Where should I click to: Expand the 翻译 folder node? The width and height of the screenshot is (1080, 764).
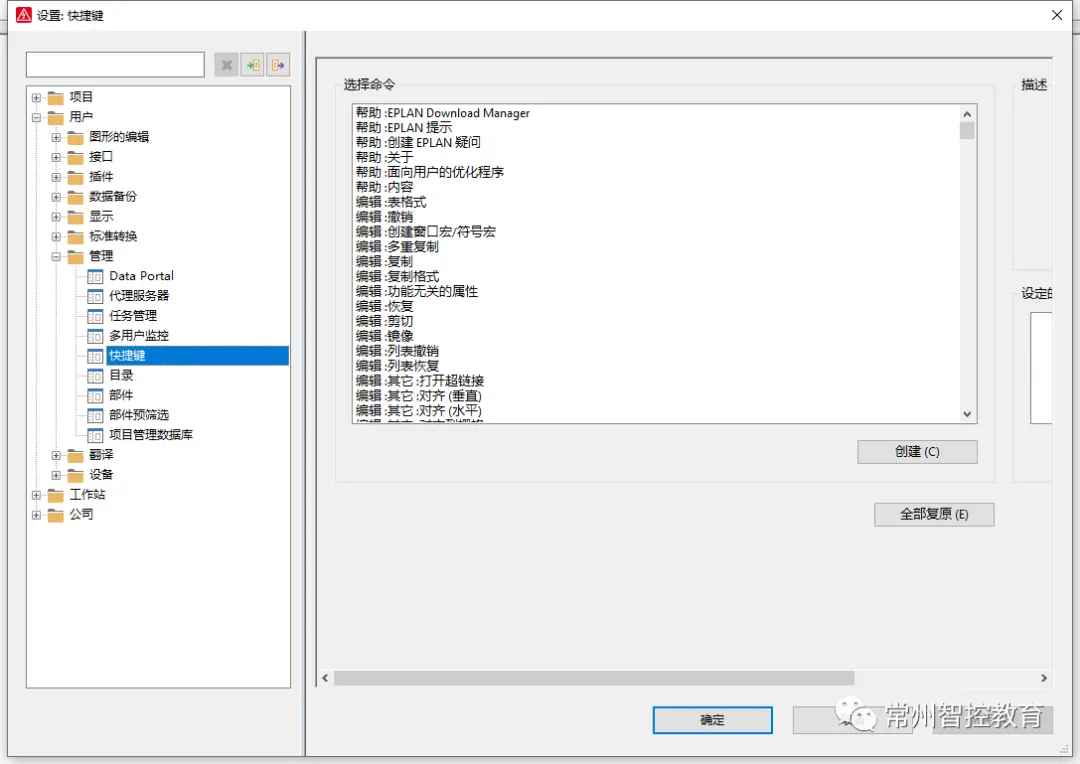point(56,455)
